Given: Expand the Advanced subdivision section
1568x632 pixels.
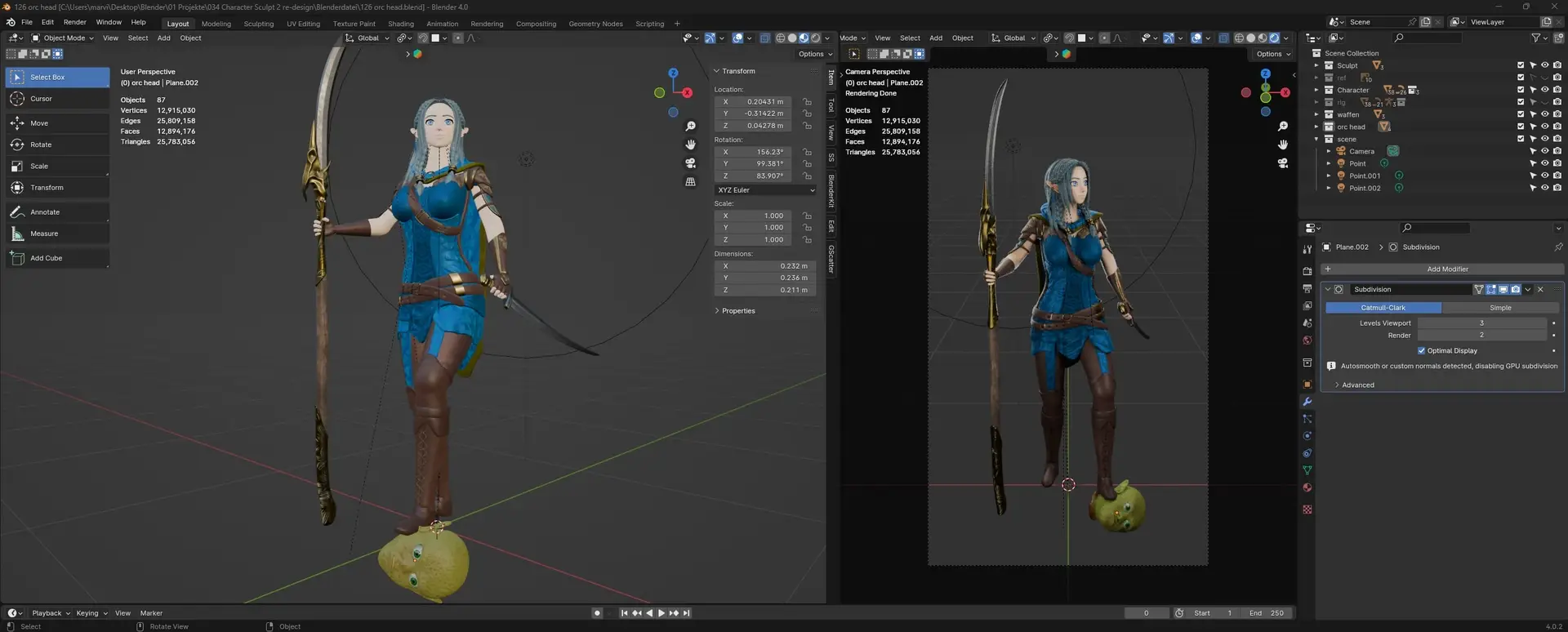Looking at the screenshot, I should click(x=1357, y=385).
